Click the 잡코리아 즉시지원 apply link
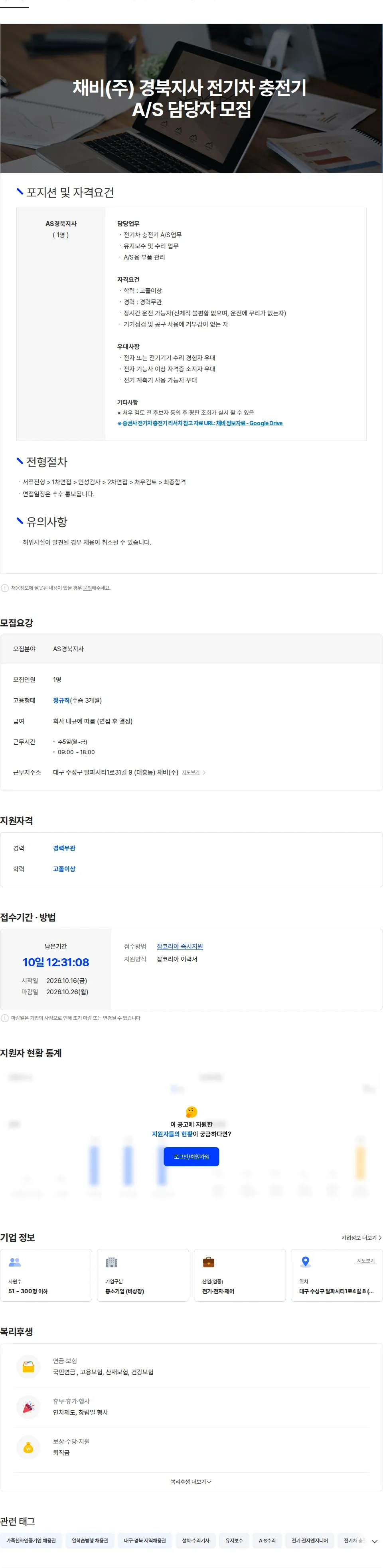The height and width of the screenshot is (1568, 383). click(180, 947)
